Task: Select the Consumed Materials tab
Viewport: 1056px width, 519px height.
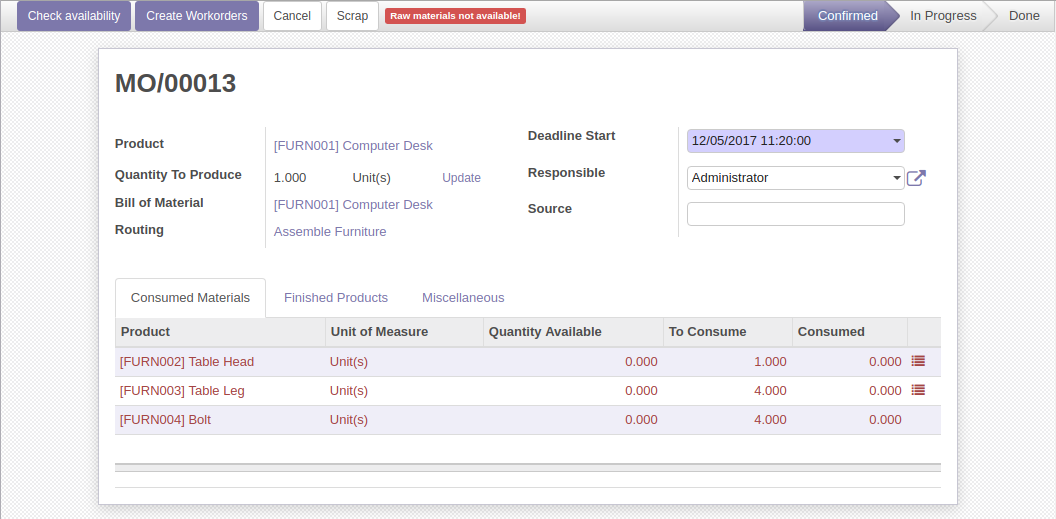Action: tap(190, 297)
